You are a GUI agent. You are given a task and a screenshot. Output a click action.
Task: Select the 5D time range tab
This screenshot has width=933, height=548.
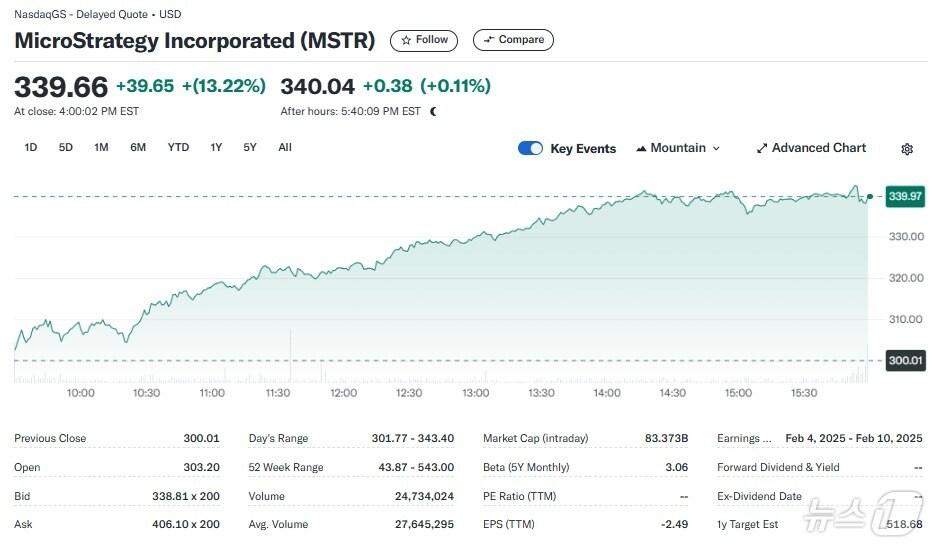tap(66, 147)
